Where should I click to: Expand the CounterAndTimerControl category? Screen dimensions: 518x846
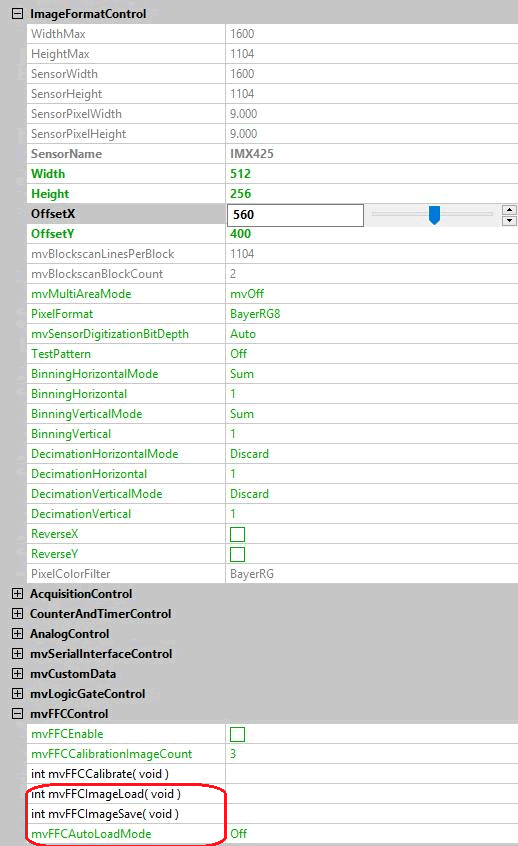click(17, 613)
